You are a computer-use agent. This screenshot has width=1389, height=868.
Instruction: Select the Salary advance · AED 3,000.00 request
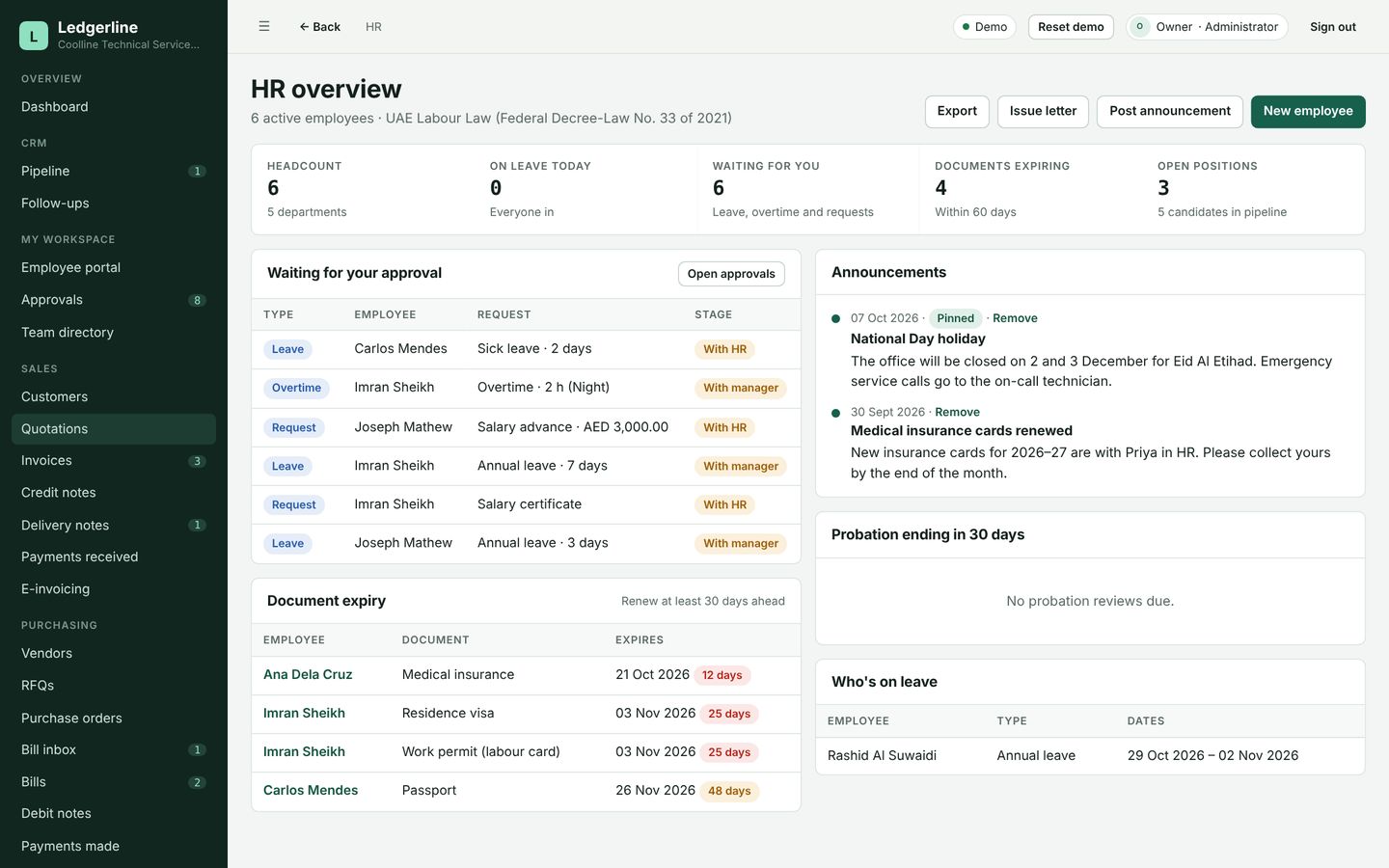pos(526,427)
